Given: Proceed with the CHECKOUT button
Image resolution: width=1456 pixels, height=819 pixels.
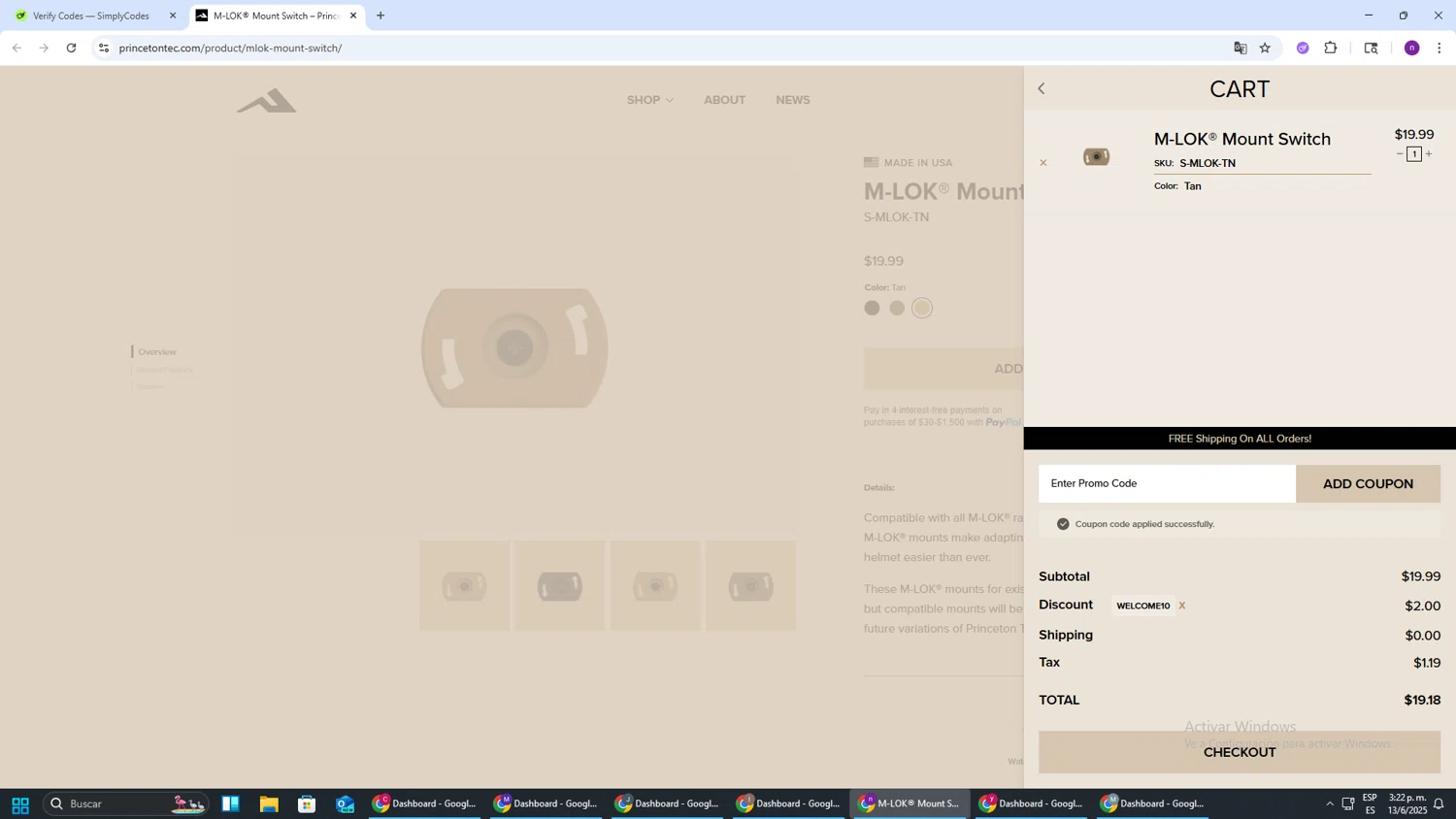Looking at the screenshot, I should pyautogui.click(x=1239, y=752).
